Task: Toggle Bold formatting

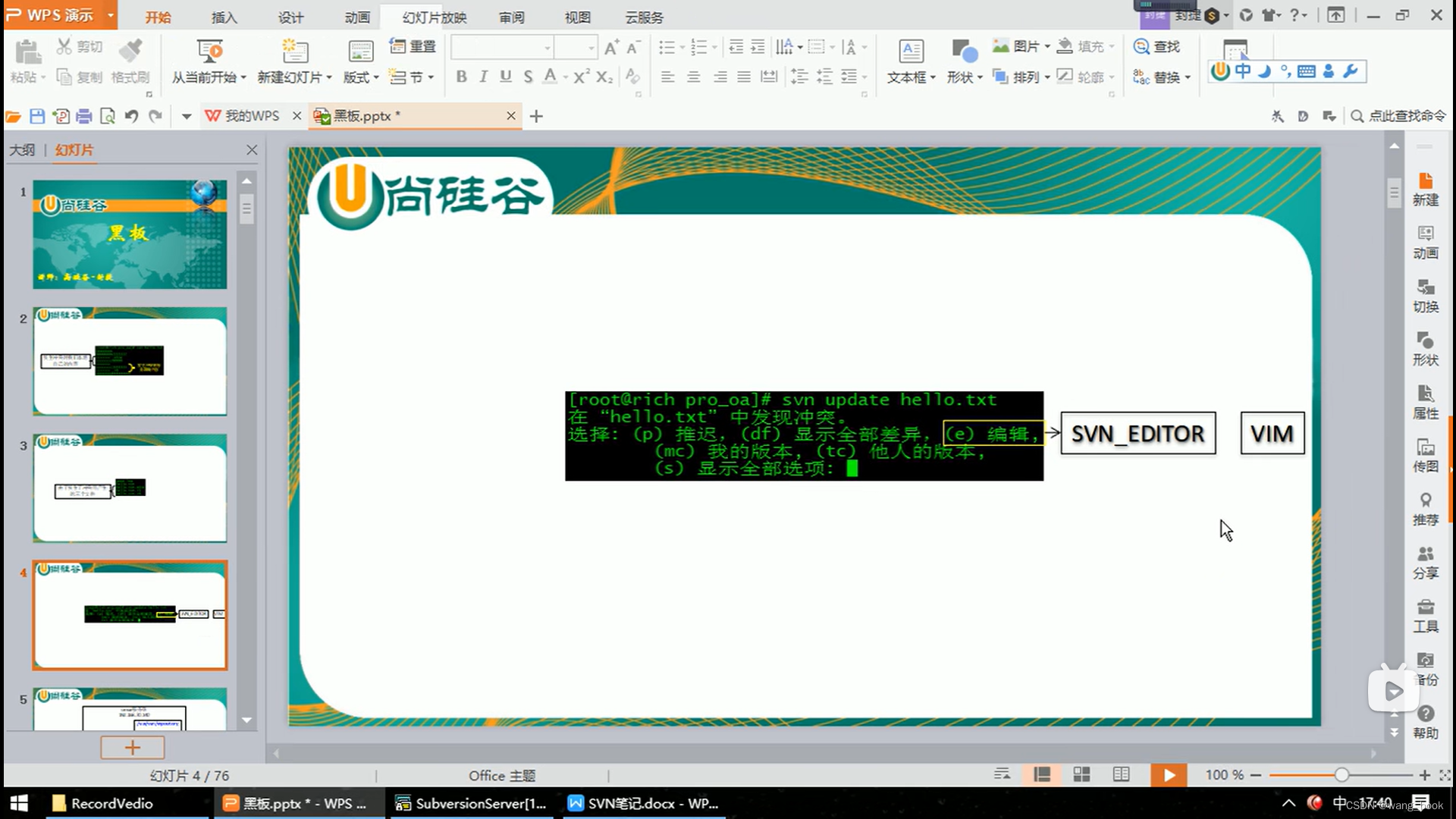Action: click(x=461, y=77)
